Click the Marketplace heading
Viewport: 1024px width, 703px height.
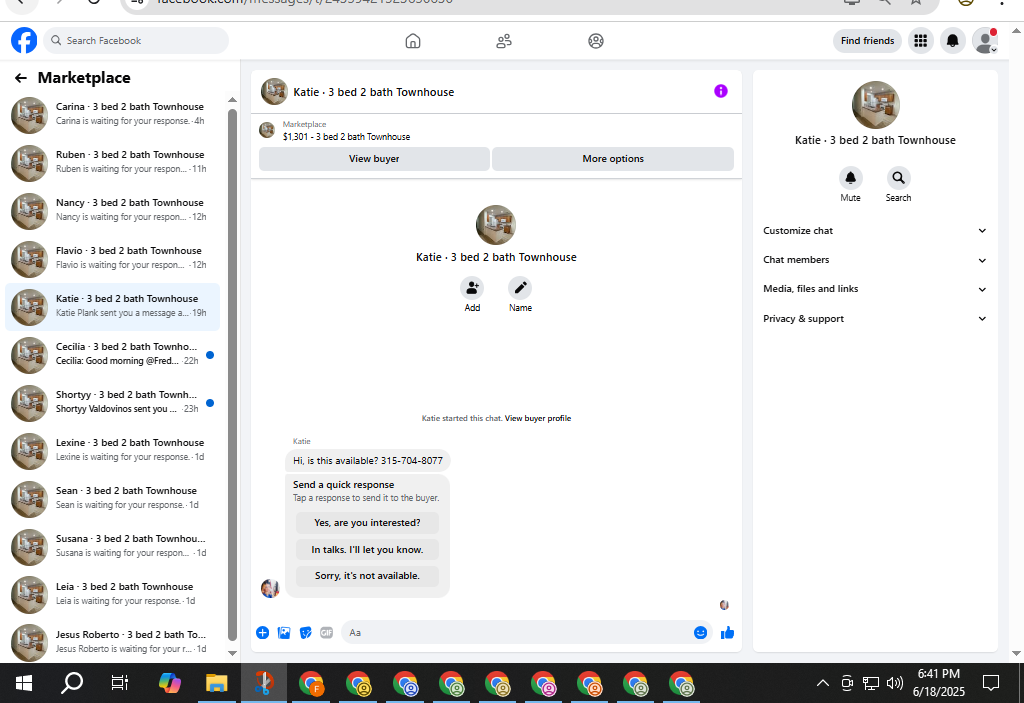(x=84, y=78)
